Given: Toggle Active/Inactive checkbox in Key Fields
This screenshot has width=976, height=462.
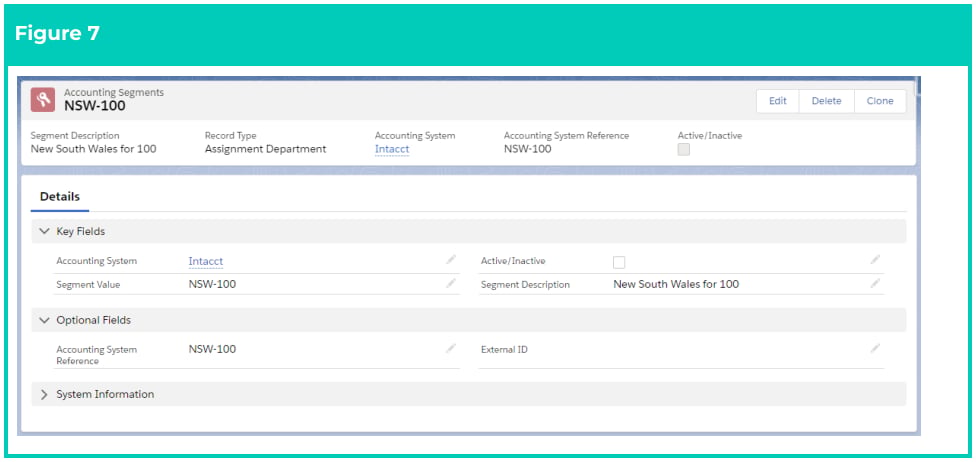Looking at the screenshot, I should (x=619, y=262).
